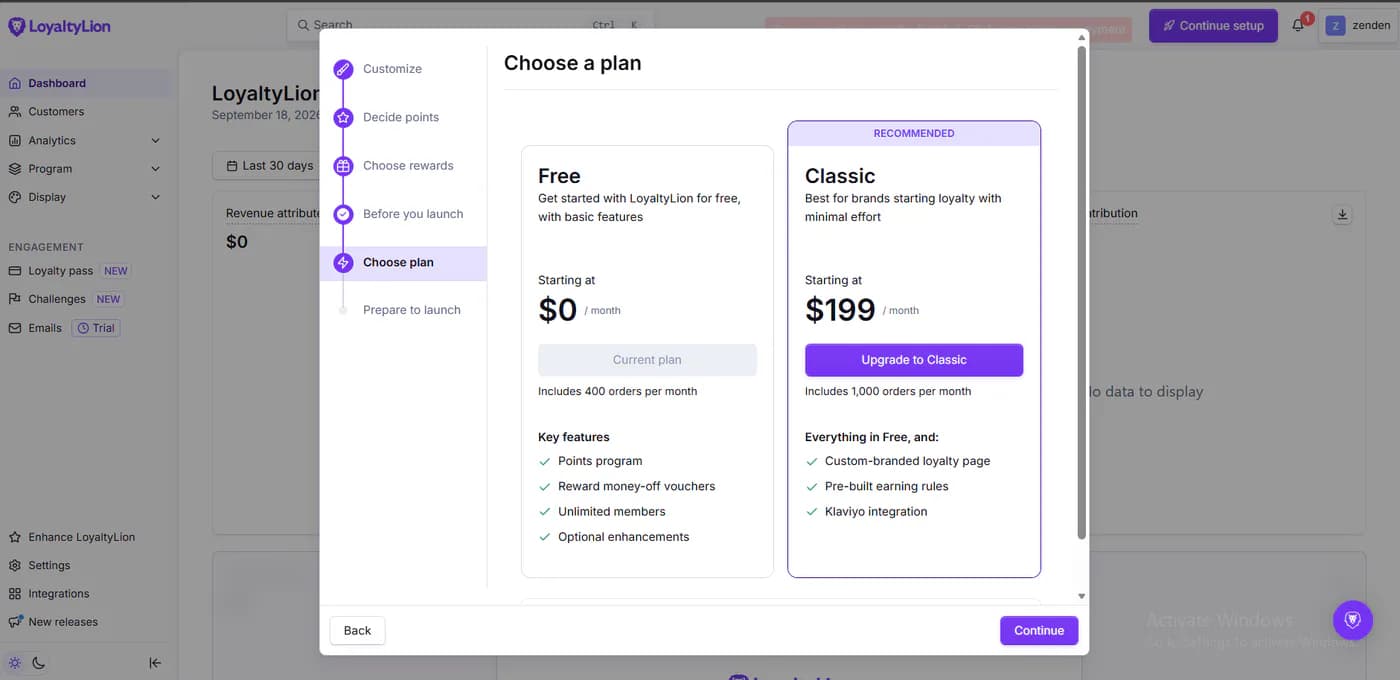Expand the Analytics menu chevron
This screenshot has height=680, width=1400.
(155, 141)
